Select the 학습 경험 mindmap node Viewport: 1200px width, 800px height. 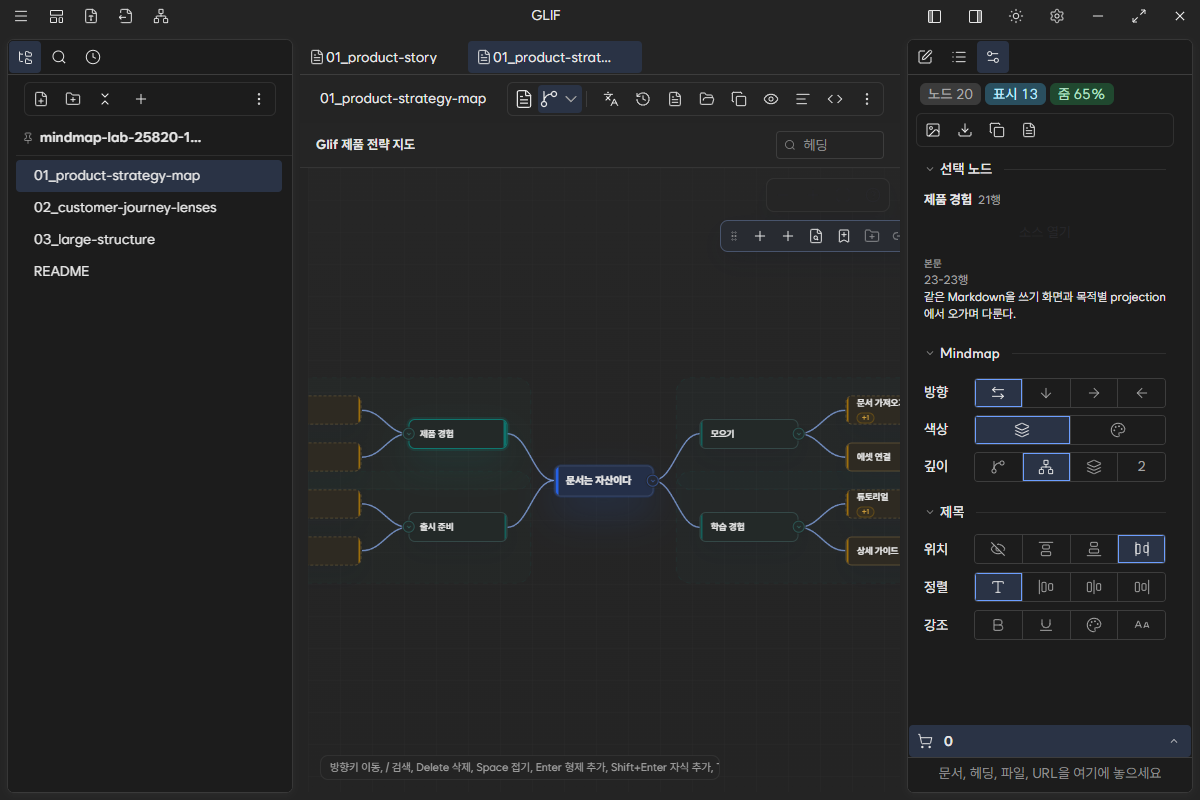[x=748, y=526]
